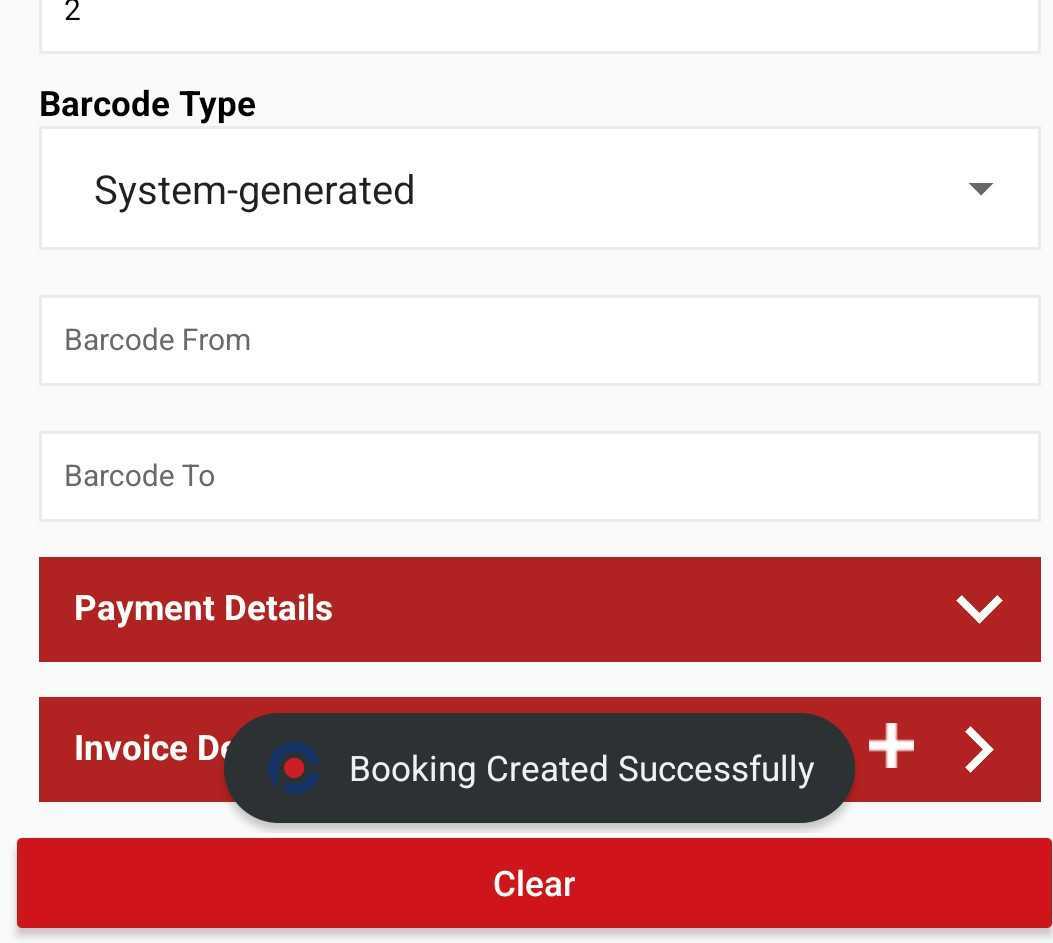Open the System-generated barcode type dropdown
The image size is (1053, 943).
540,189
